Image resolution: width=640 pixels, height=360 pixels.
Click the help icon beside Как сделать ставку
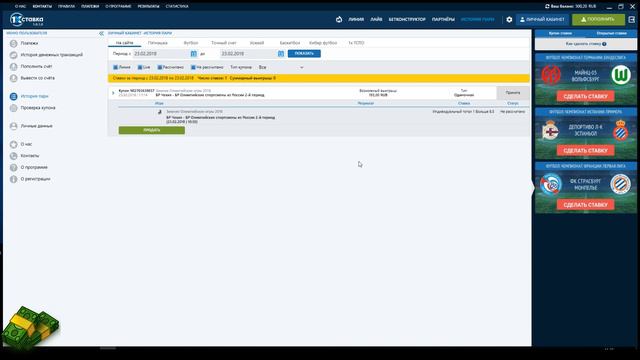pos(604,44)
